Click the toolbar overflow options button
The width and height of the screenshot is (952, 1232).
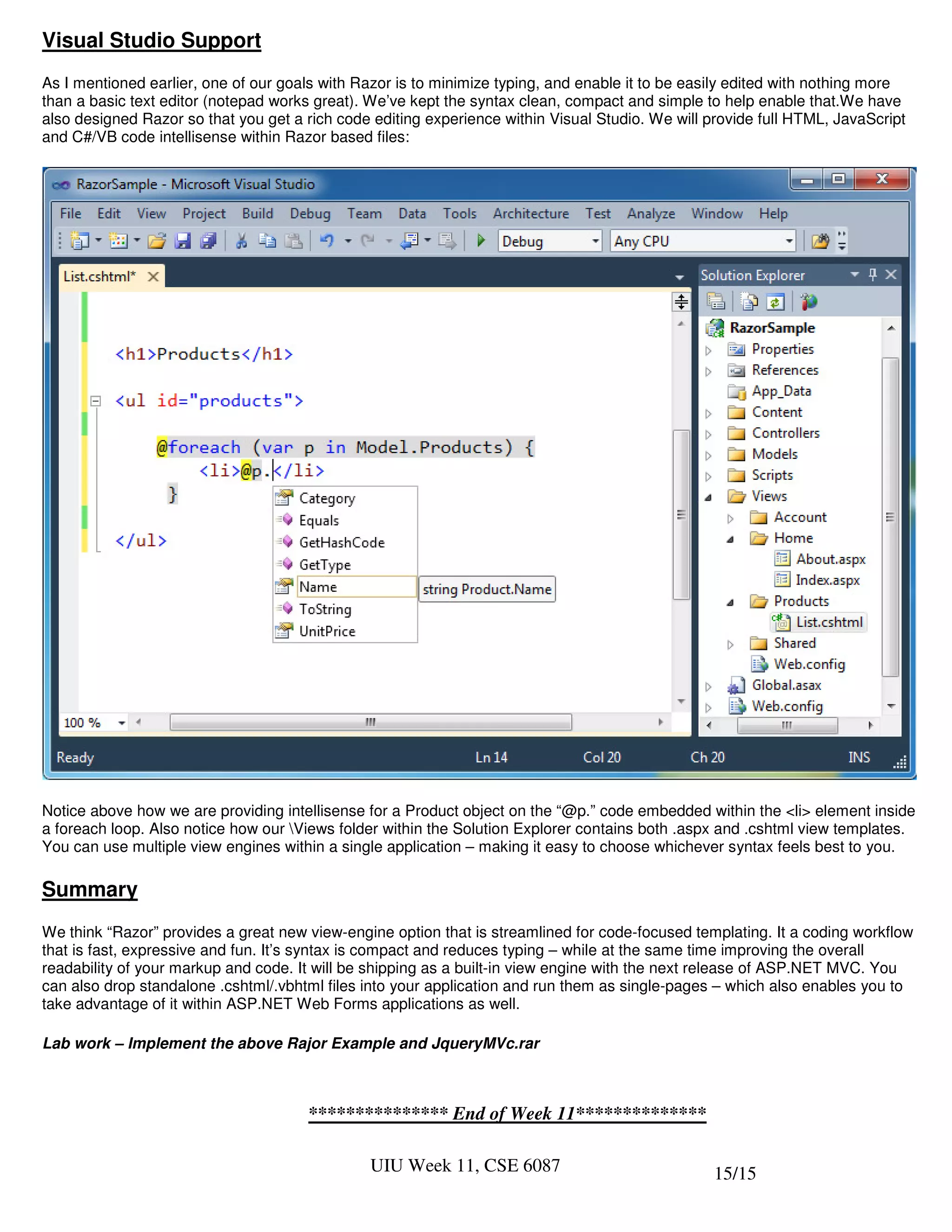pos(842,241)
